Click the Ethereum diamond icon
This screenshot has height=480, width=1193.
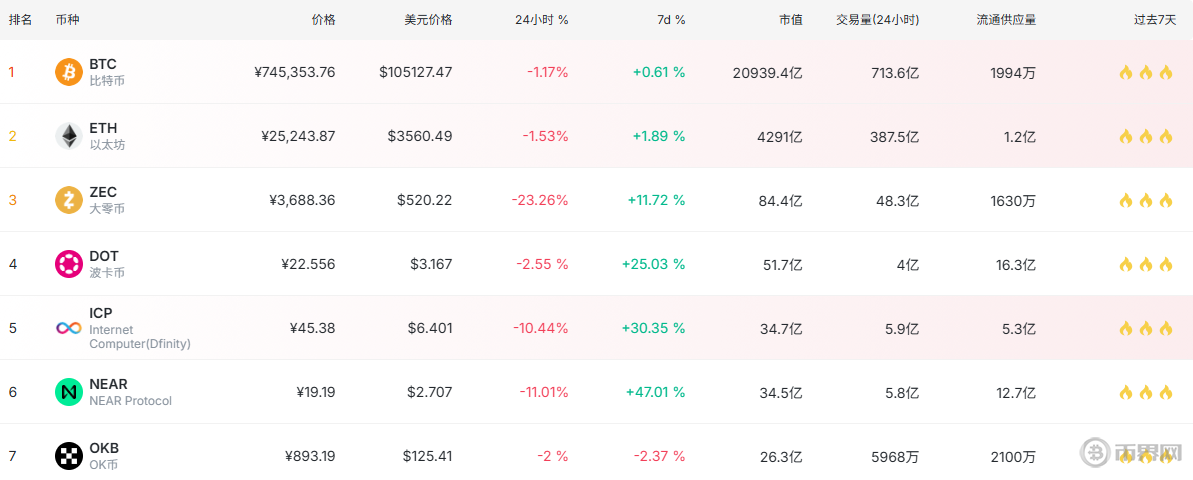[x=68, y=136]
